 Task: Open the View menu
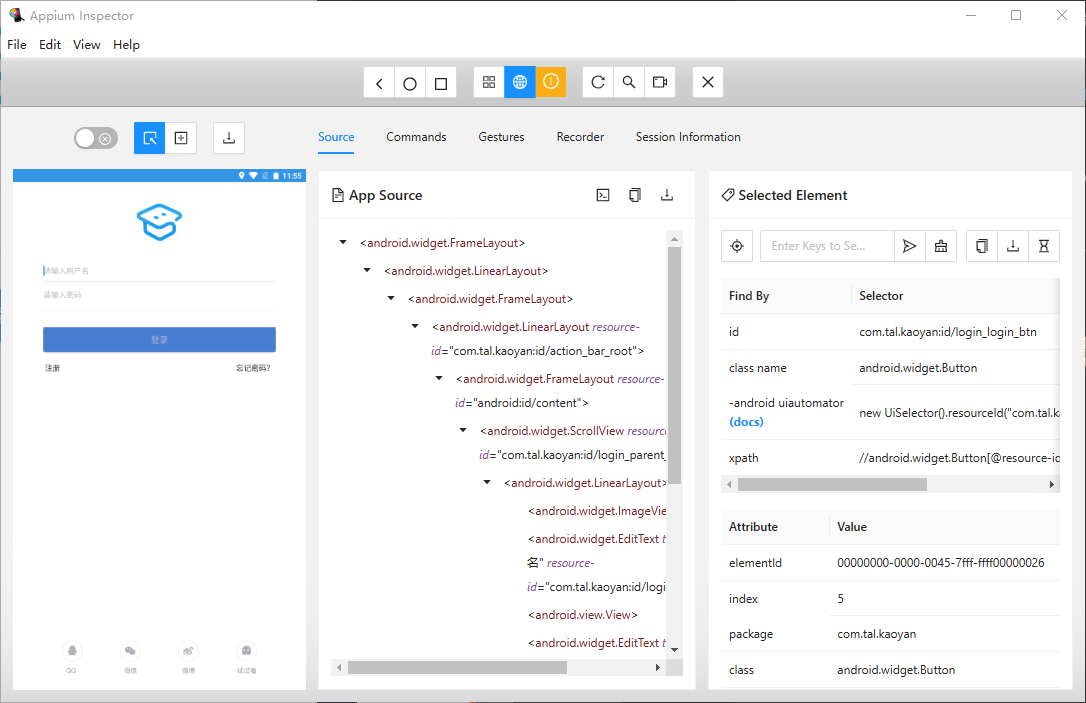(87, 44)
